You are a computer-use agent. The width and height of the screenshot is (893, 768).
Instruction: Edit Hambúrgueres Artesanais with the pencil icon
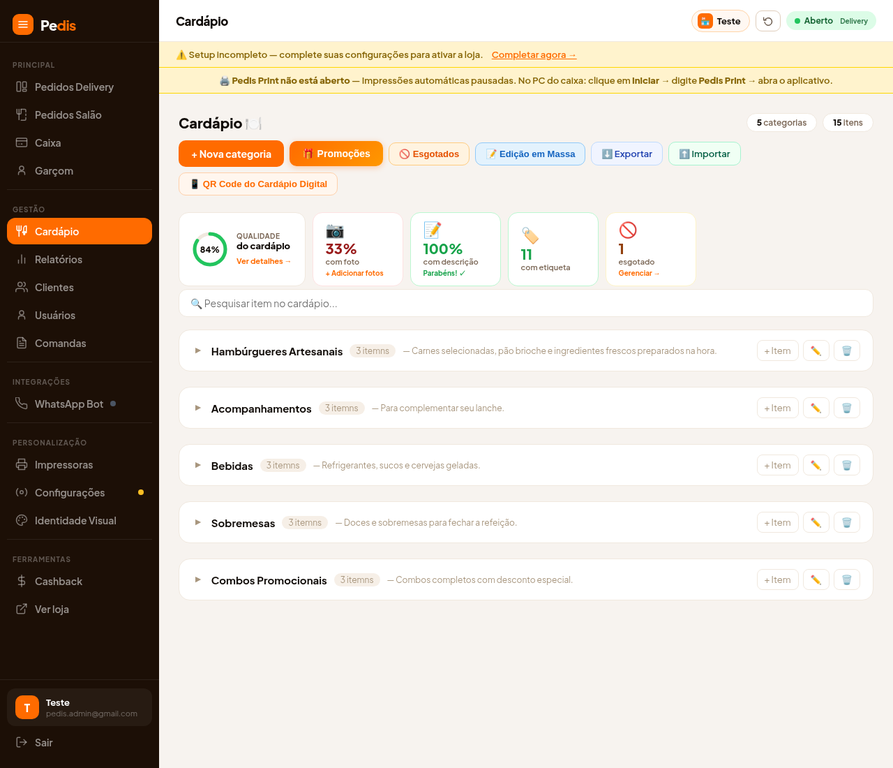pyautogui.click(x=816, y=351)
